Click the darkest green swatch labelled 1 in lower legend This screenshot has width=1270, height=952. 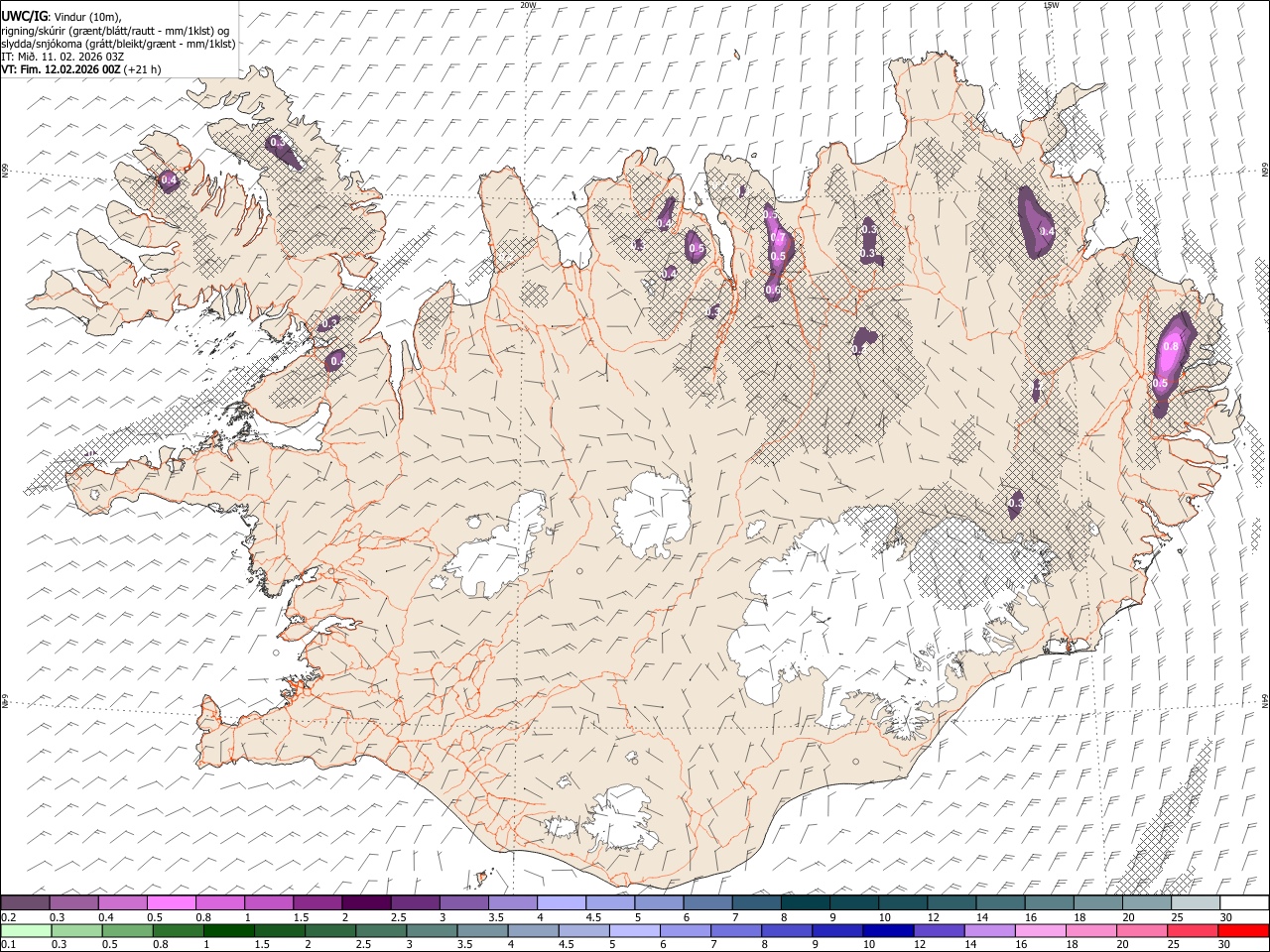click(x=229, y=930)
